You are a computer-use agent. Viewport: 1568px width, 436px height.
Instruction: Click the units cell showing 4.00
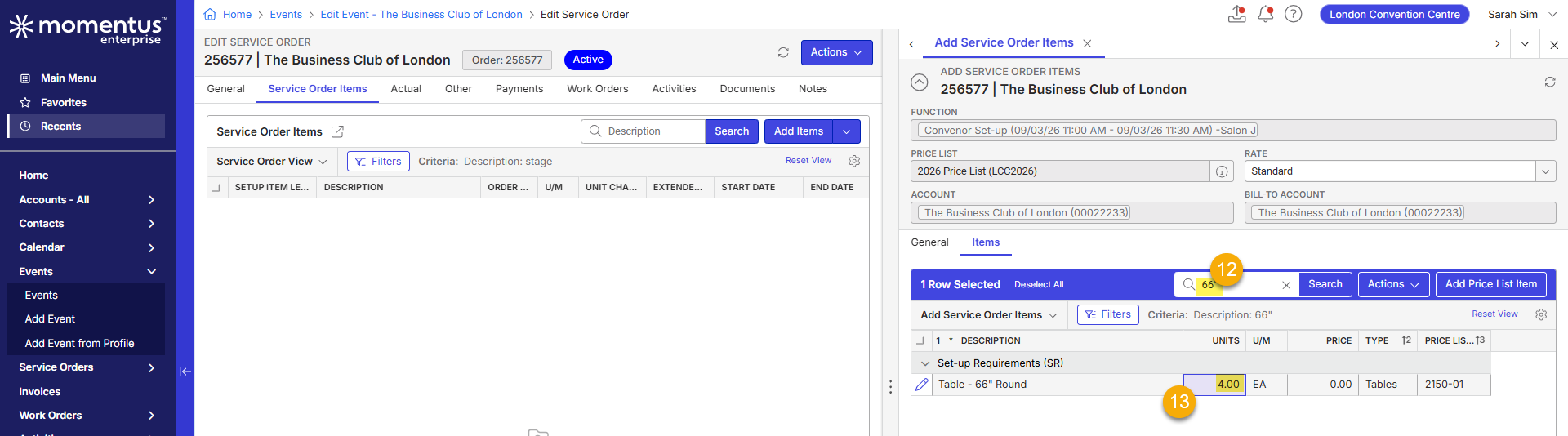click(1214, 385)
